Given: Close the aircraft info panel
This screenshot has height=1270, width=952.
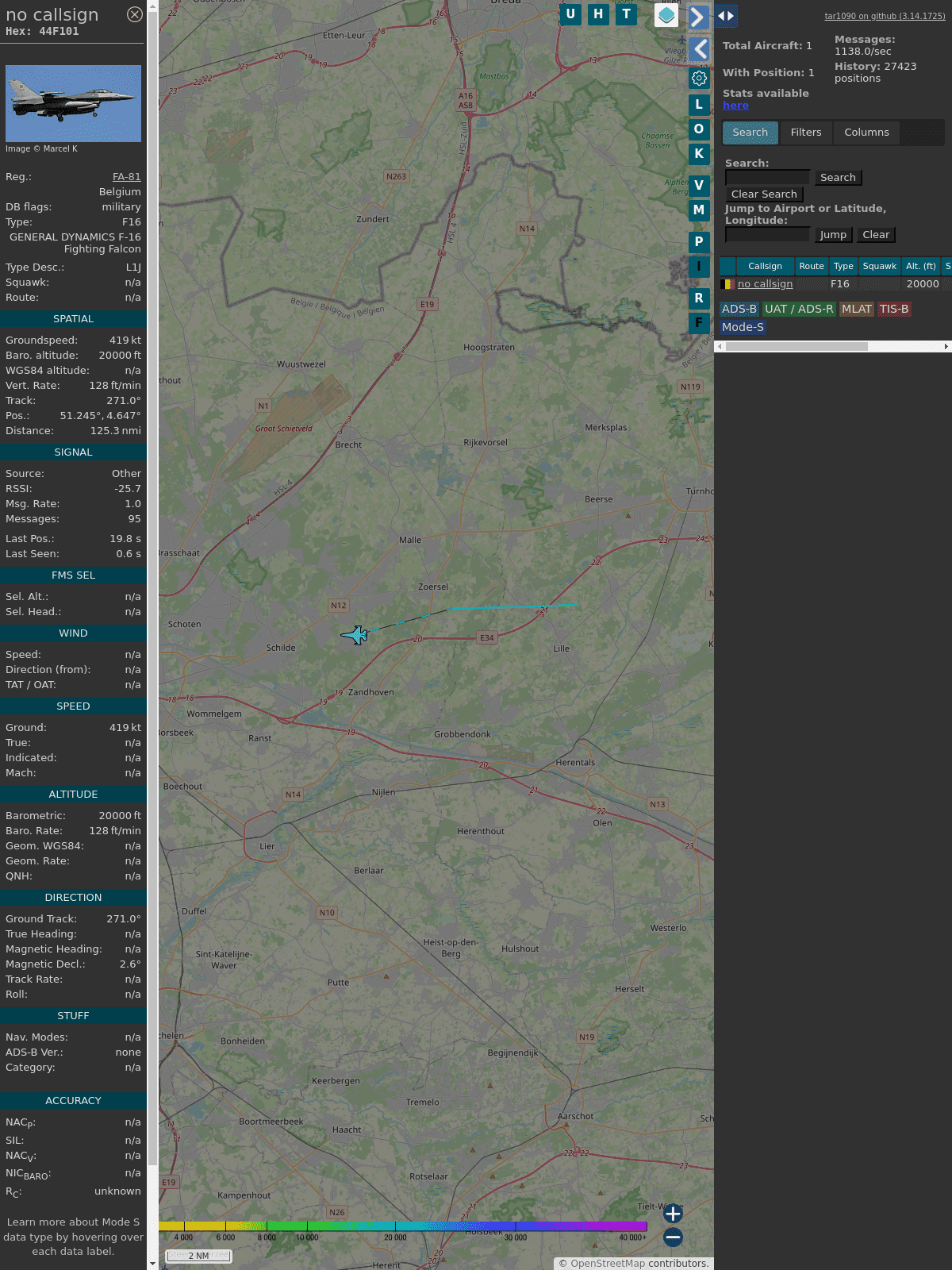Looking at the screenshot, I should pyautogui.click(x=135, y=14).
